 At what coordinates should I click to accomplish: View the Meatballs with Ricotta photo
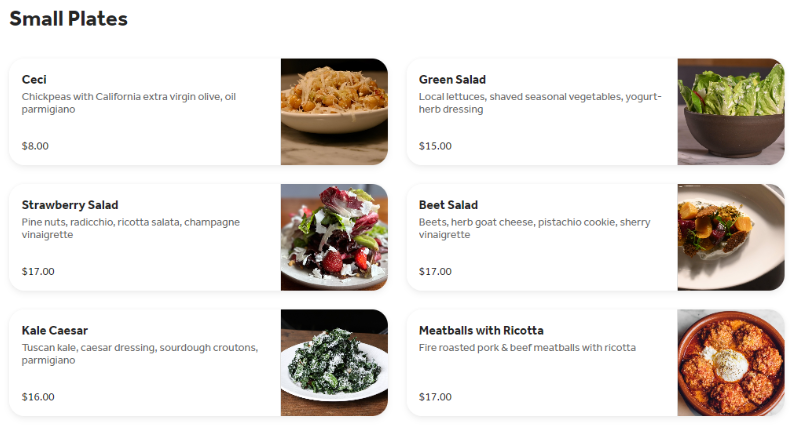coord(731,363)
